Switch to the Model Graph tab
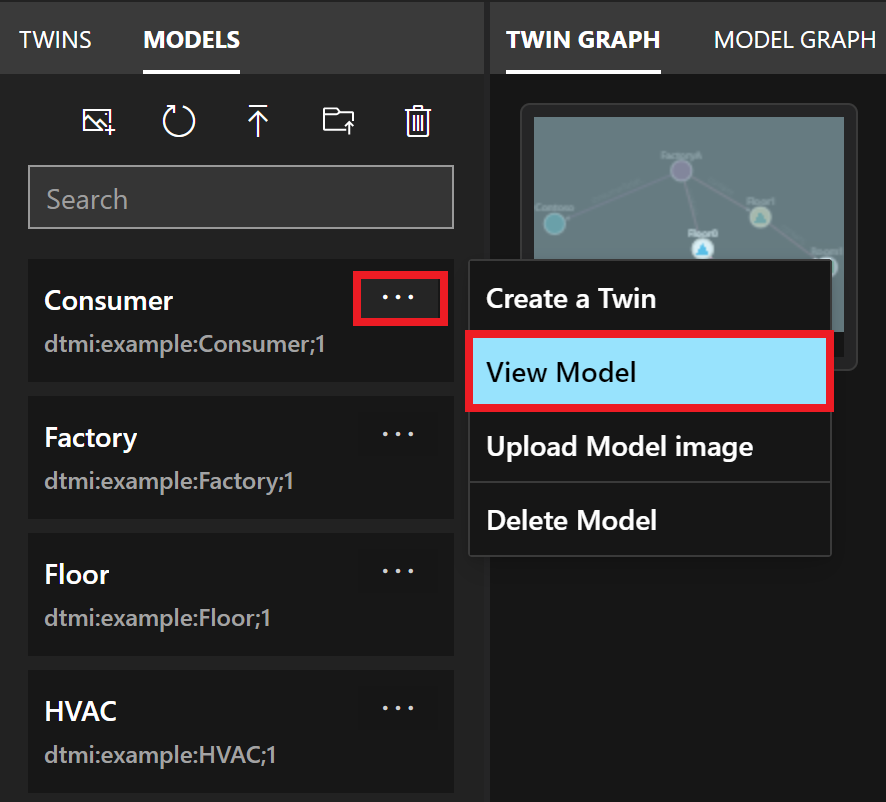 click(x=794, y=40)
